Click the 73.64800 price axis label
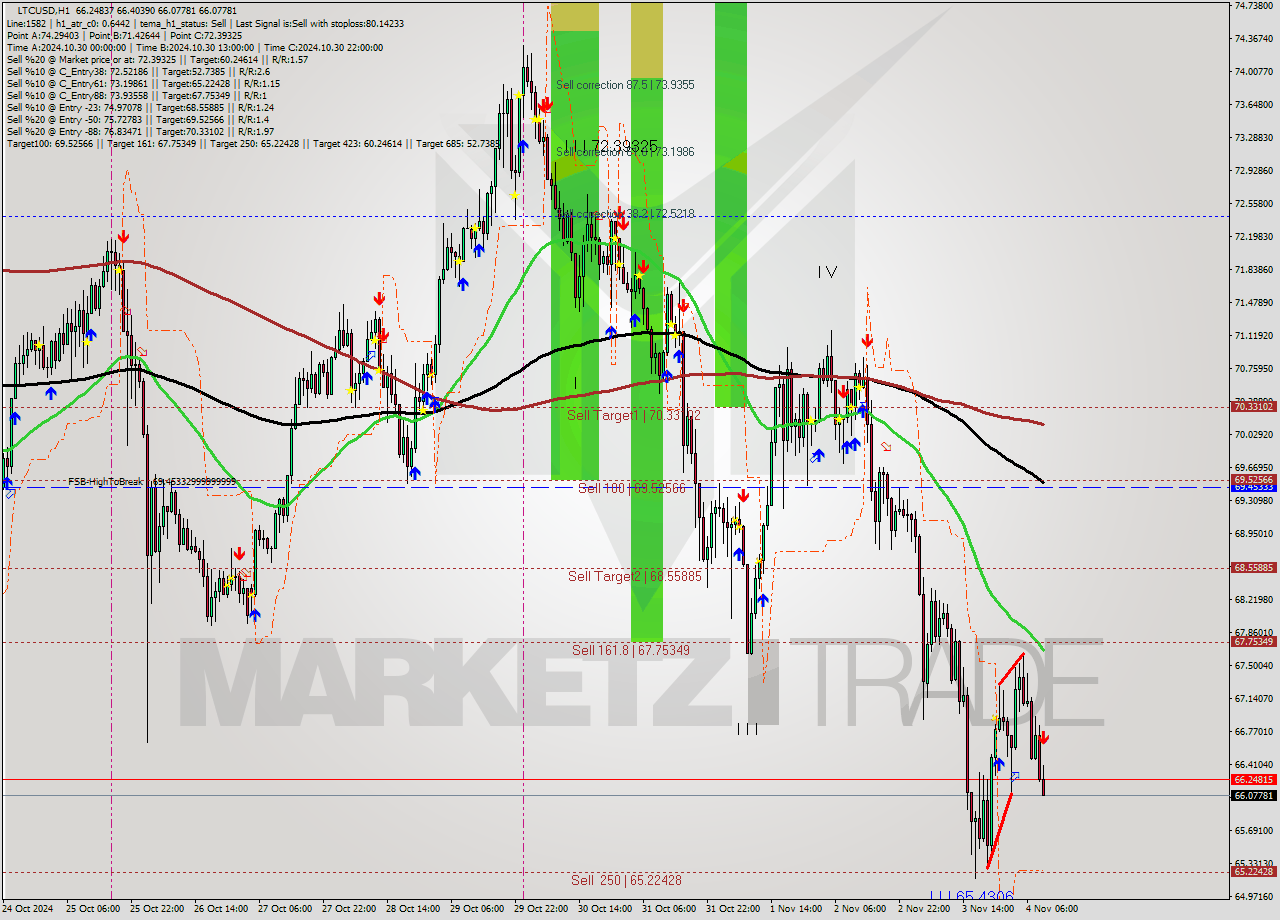Viewport: 1280px width, 920px height. [1253, 104]
